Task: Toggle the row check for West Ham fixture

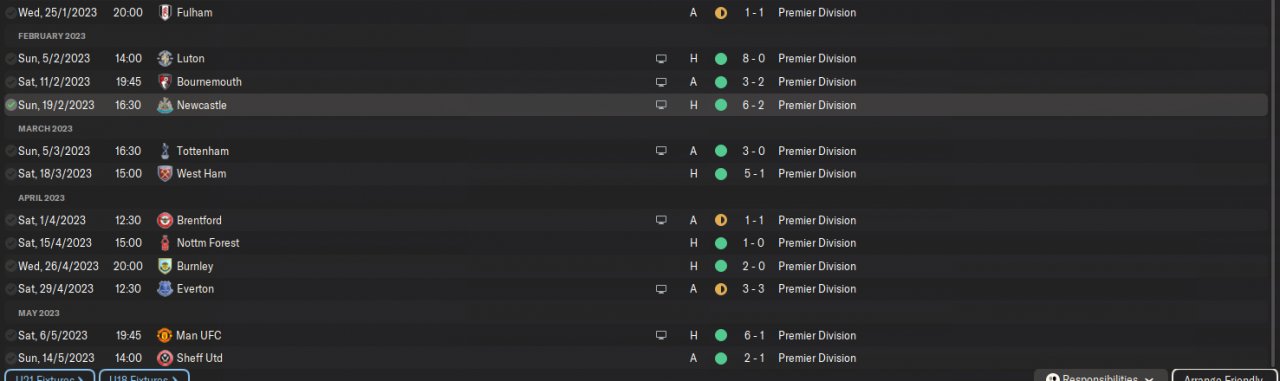Action: coord(11,174)
